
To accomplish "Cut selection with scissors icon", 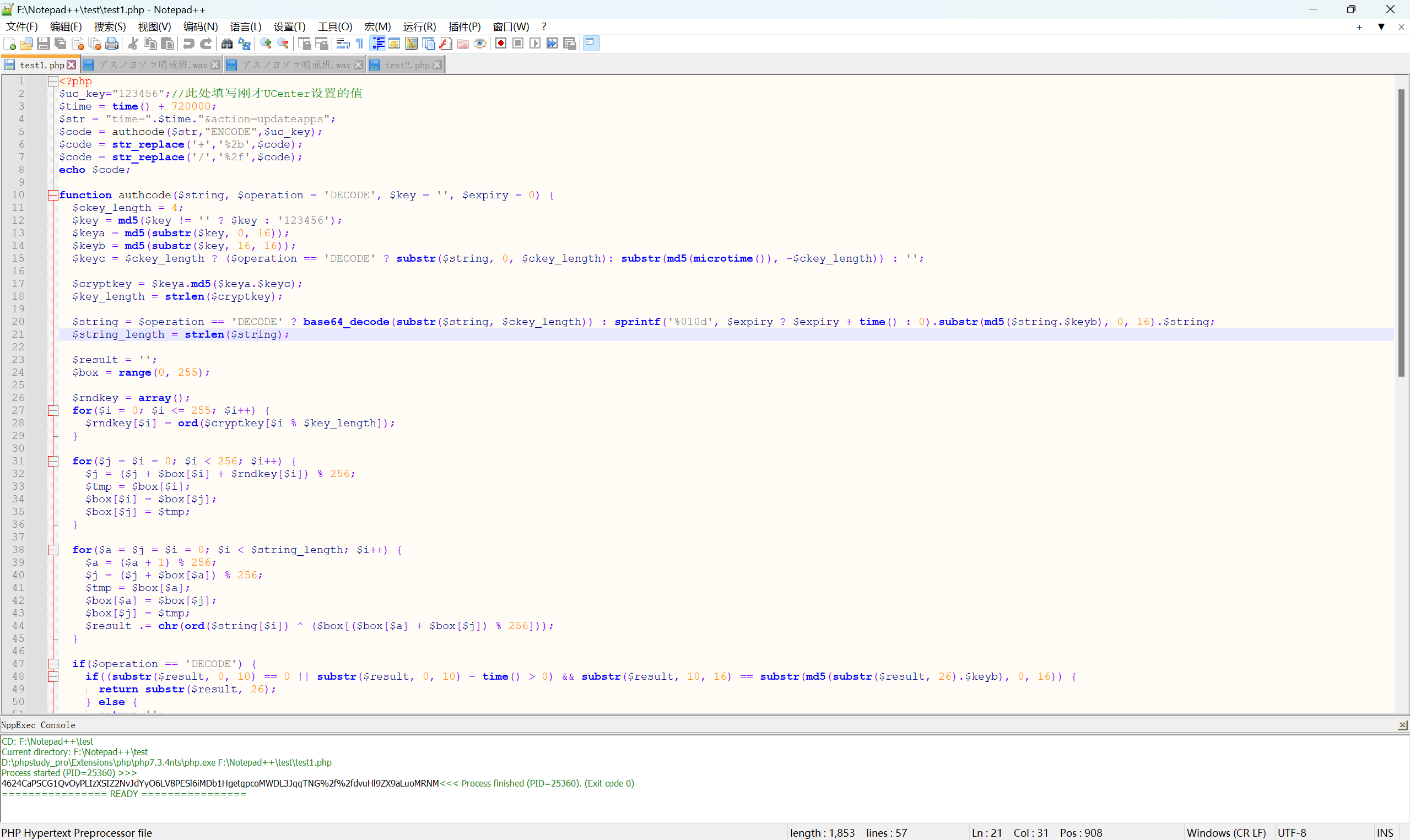I will tap(133, 44).
